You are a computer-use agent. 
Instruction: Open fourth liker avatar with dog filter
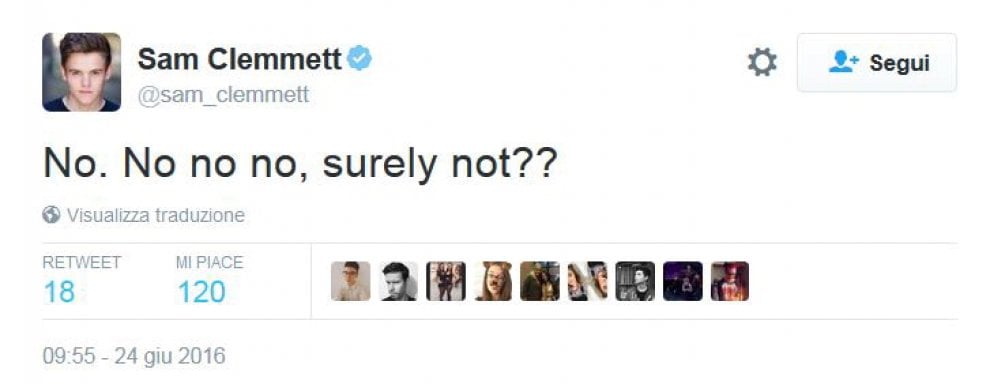[493, 281]
